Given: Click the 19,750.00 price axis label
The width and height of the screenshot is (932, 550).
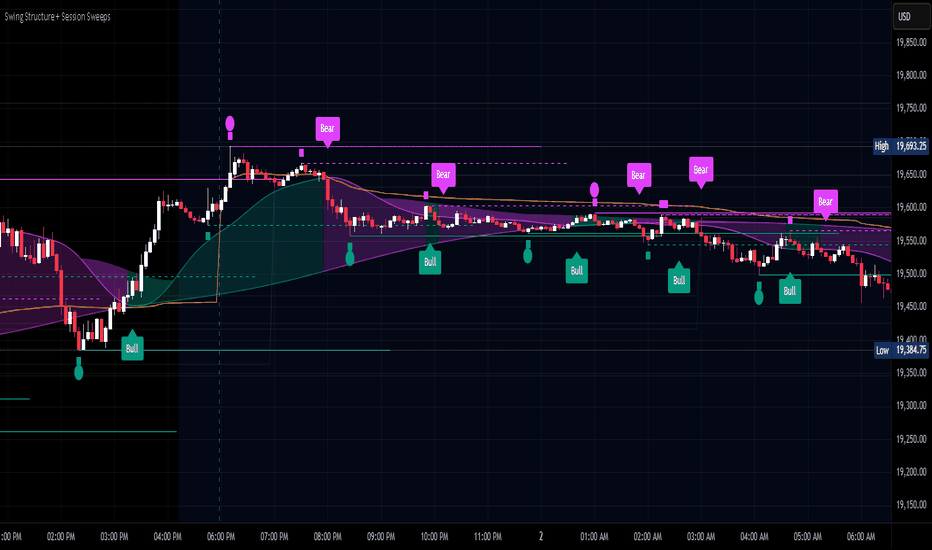Looking at the screenshot, I should tap(911, 108).
